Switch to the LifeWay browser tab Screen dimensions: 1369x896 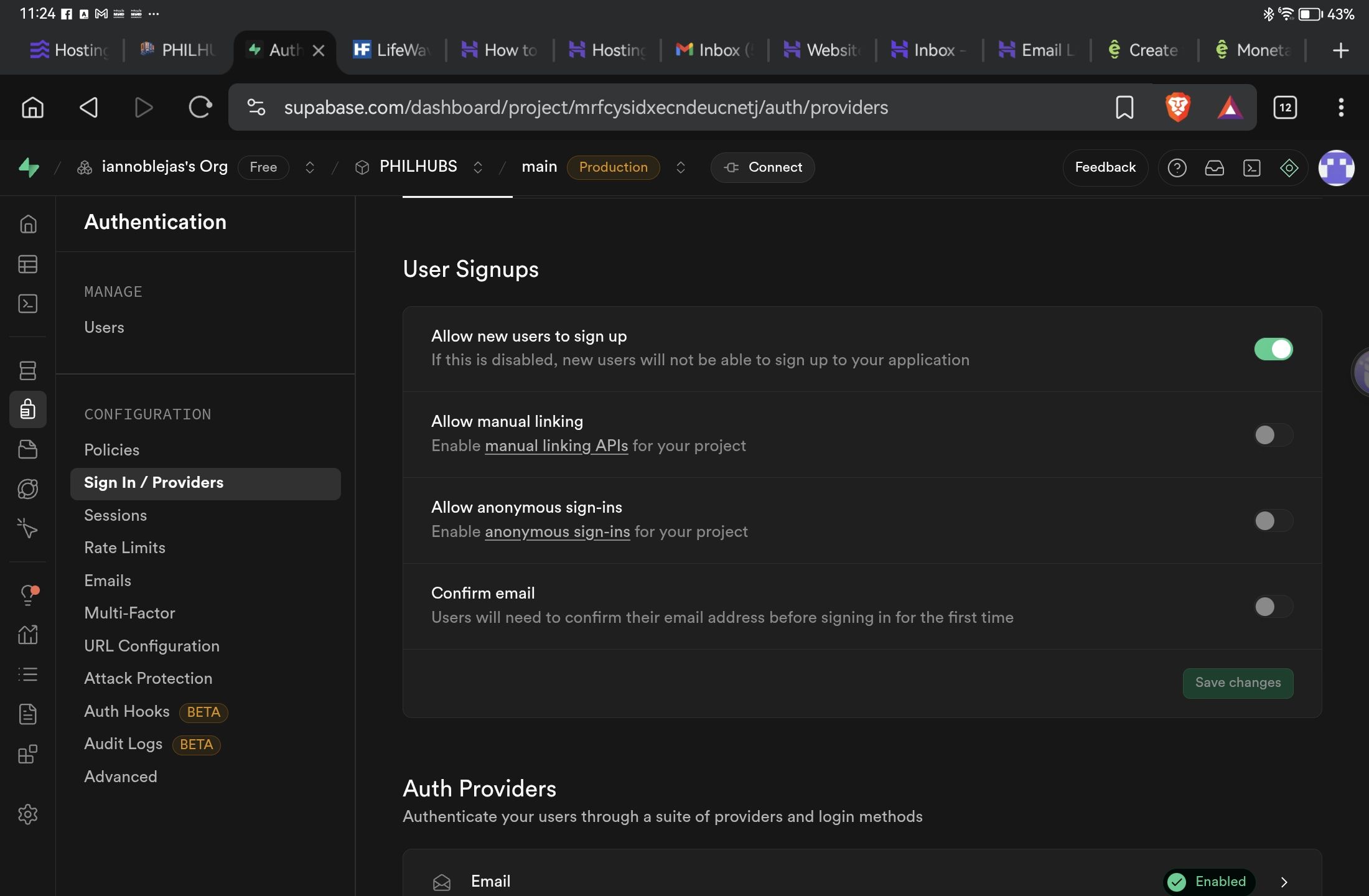392,50
